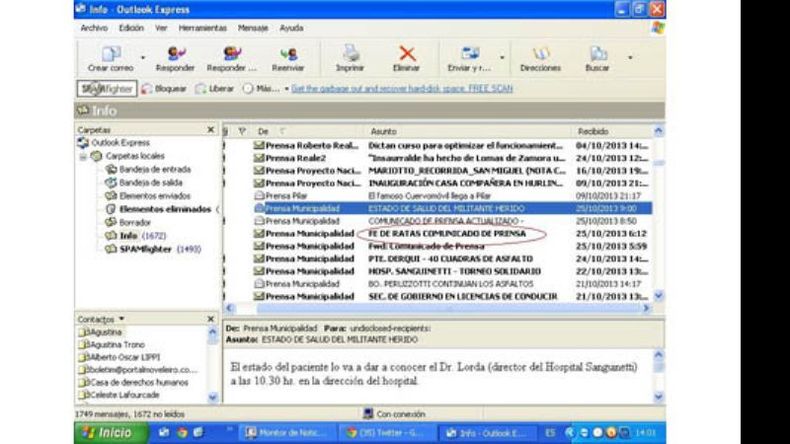Image resolution: width=790 pixels, height=444 pixels.
Task: Open Direcciones address book icon
Action: (541, 58)
